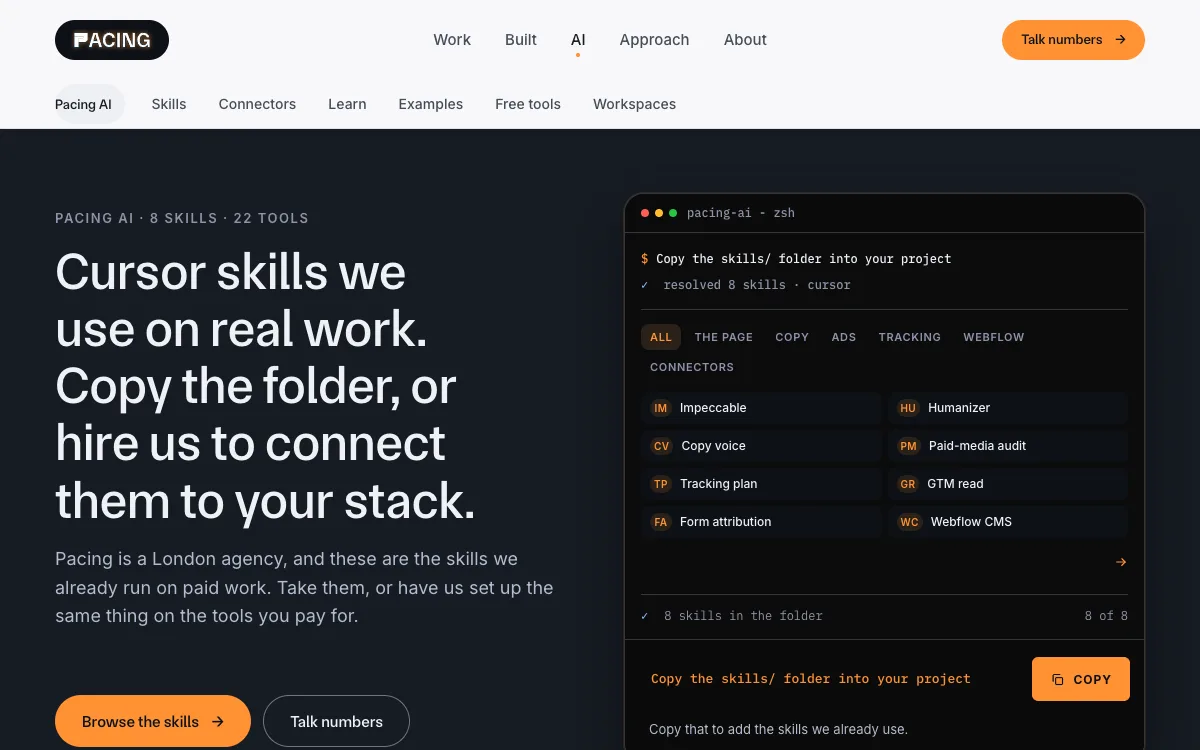Click 'PACING AI · 8 SKILLS · 22 TOOLS' label
Image resolution: width=1200 pixels, height=750 pixels.
pyautogui.click(x=182, y=218)
